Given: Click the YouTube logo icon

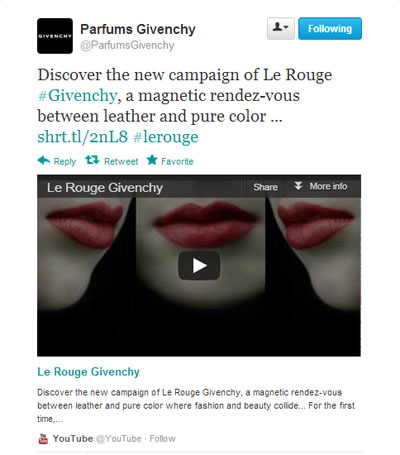Looking at the screenshot, I should click(43, 439).
